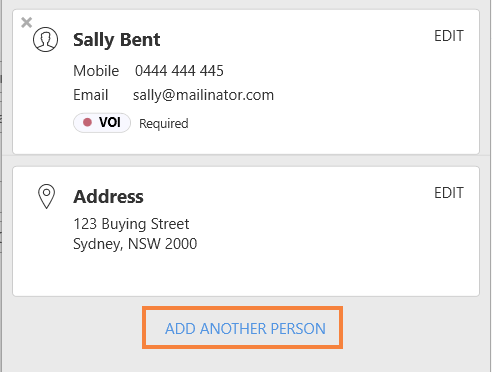Click the Email field label
The image size is (492, 372).
91,95
